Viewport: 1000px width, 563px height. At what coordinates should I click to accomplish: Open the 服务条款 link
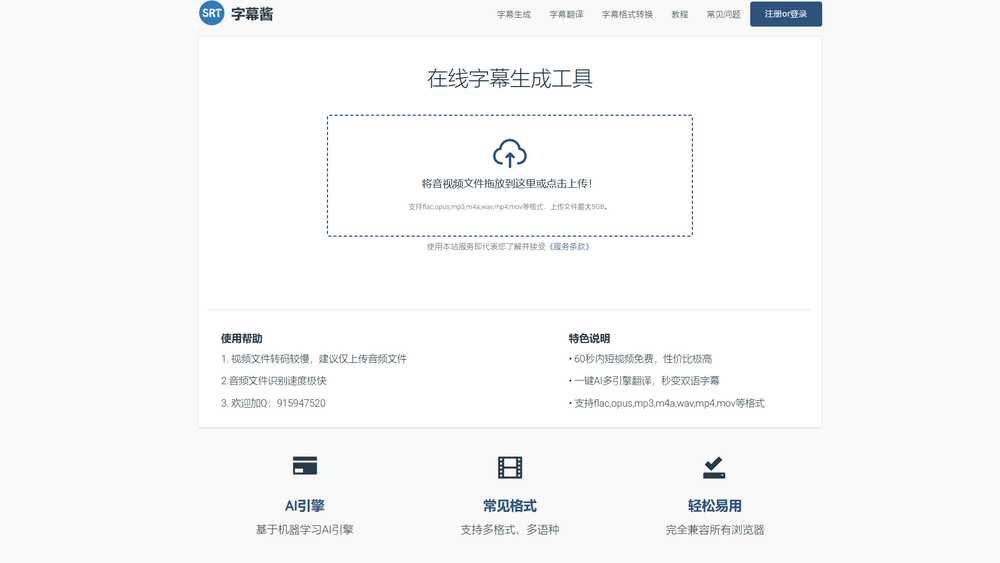570,247
